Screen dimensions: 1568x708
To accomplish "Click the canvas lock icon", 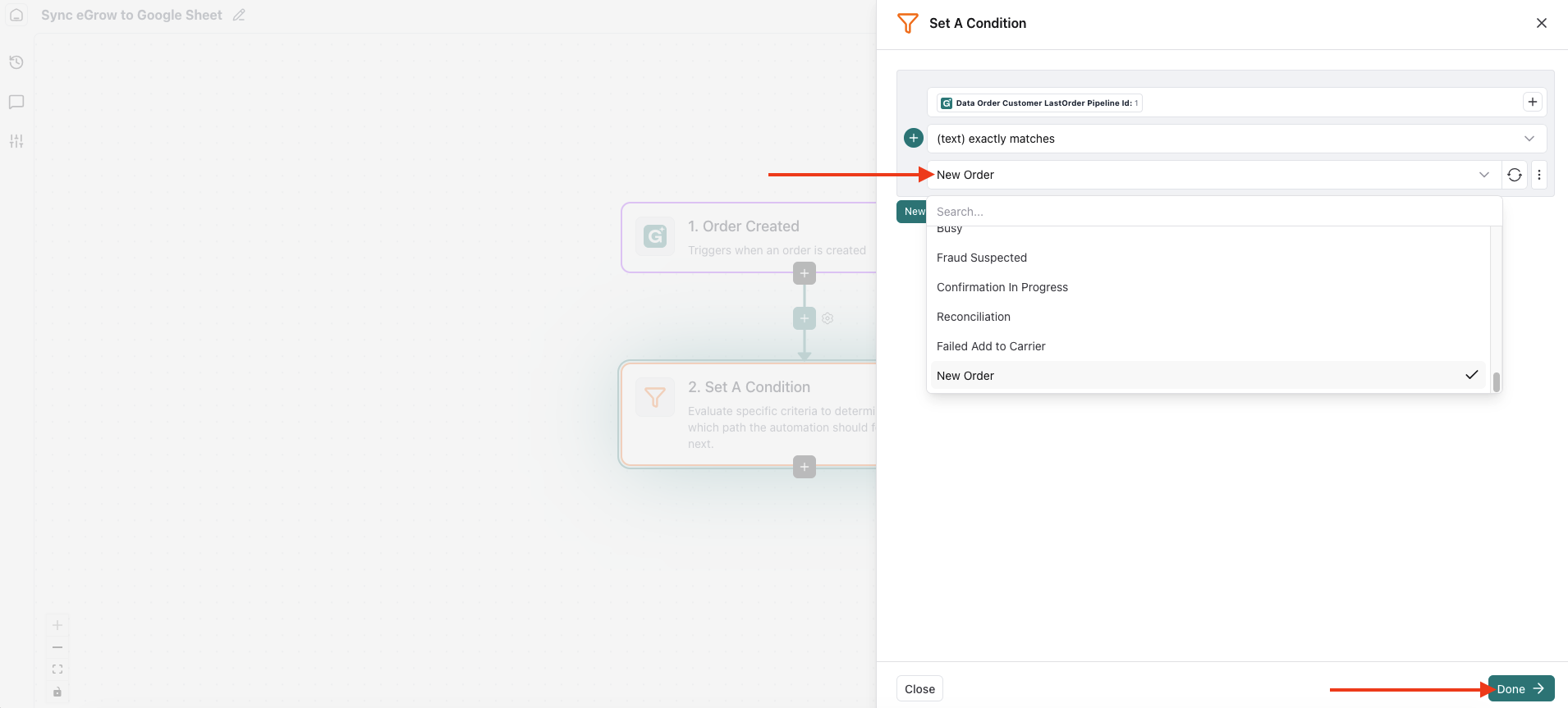I will [57, 692].
